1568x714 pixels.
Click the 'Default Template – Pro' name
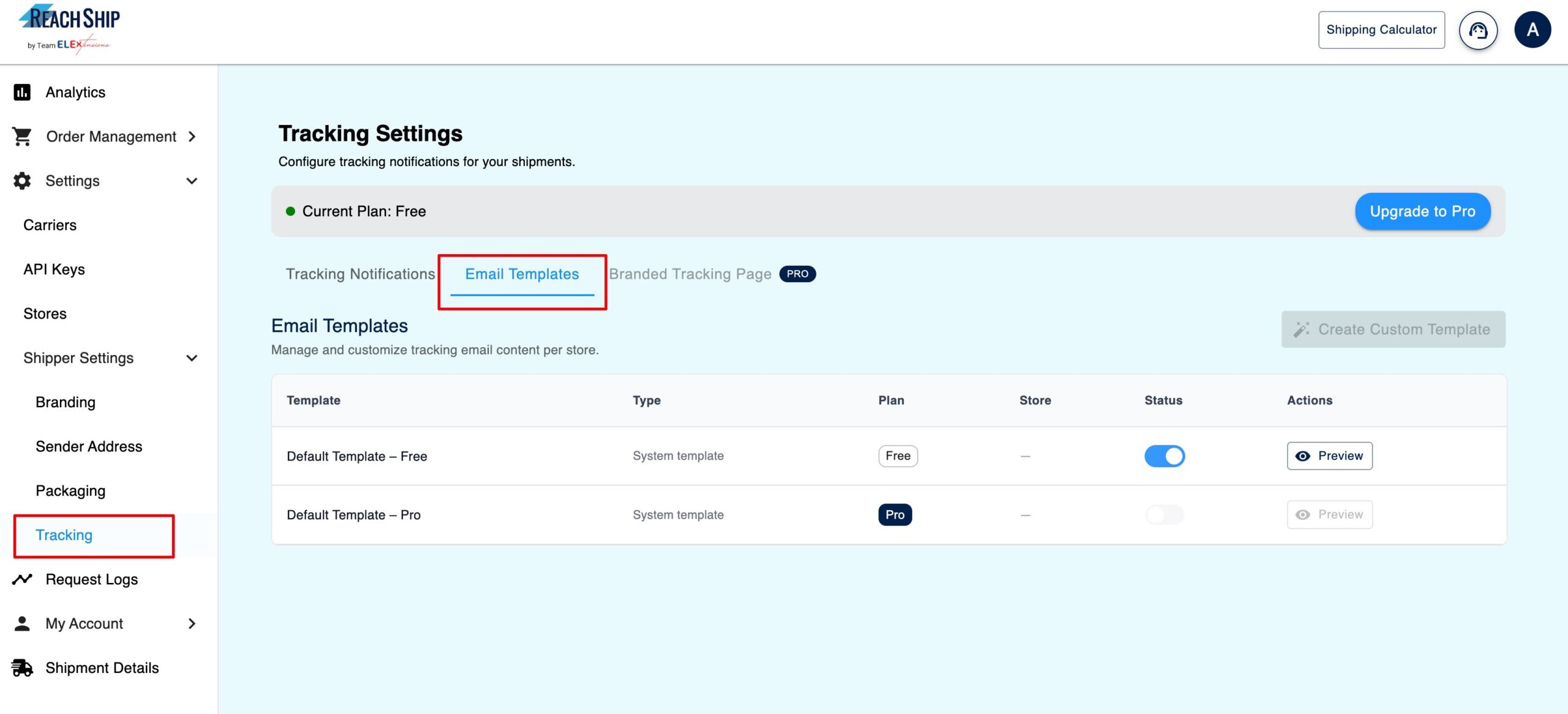(x=353, y=515)
